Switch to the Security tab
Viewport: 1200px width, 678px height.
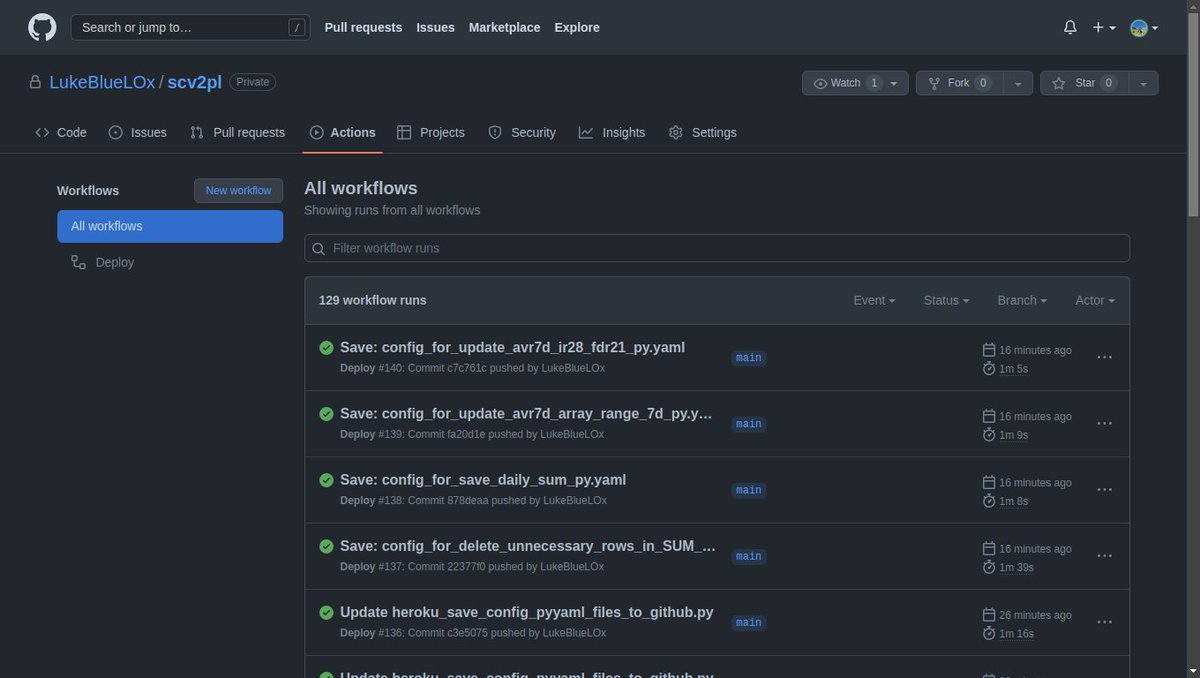522,132
